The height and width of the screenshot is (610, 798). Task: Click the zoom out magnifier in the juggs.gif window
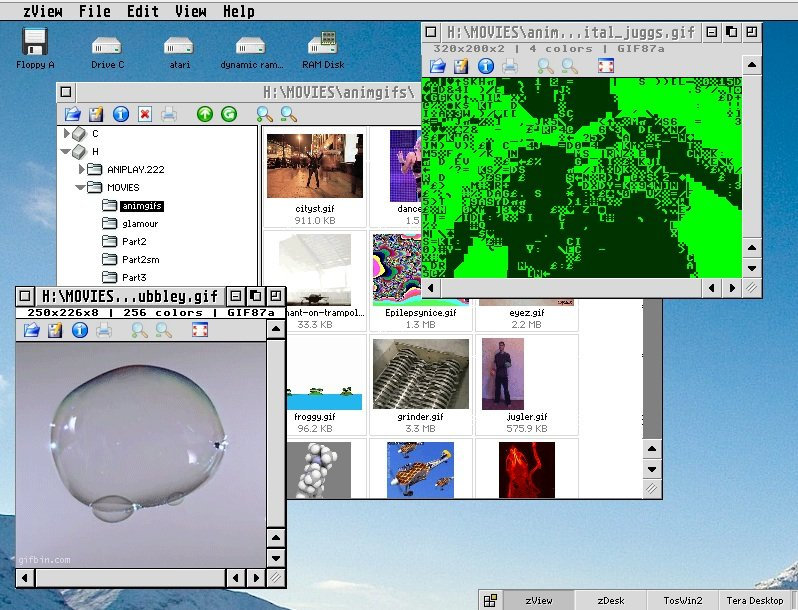click(569, 66)
